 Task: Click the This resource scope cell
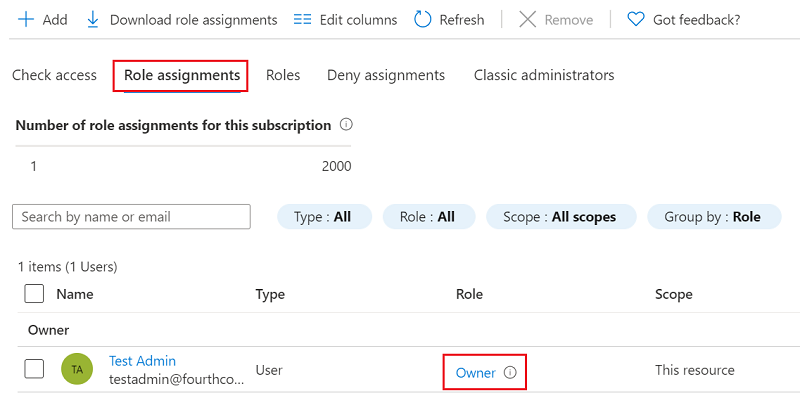[695, 370]
